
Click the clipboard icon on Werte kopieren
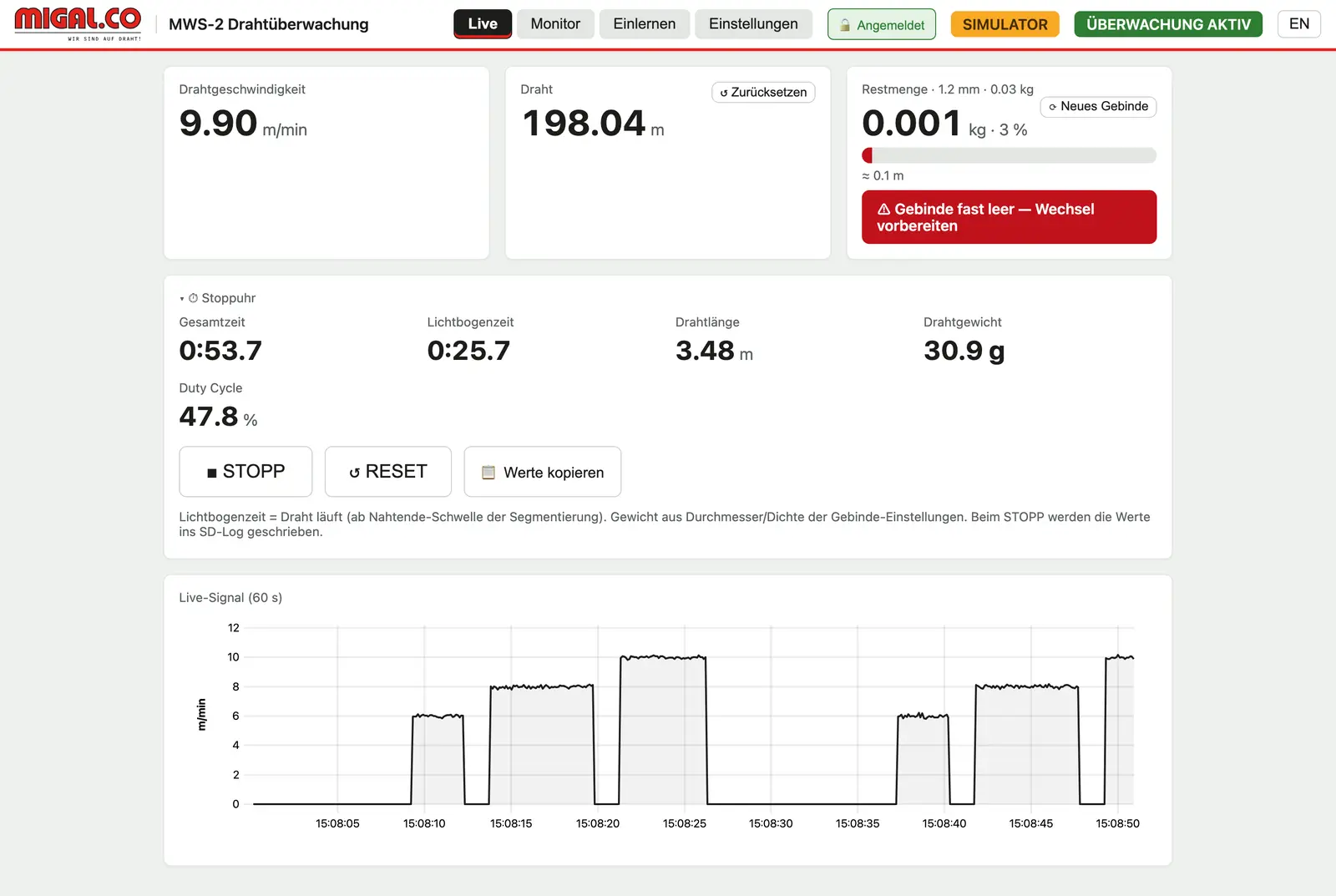(488, 473)
